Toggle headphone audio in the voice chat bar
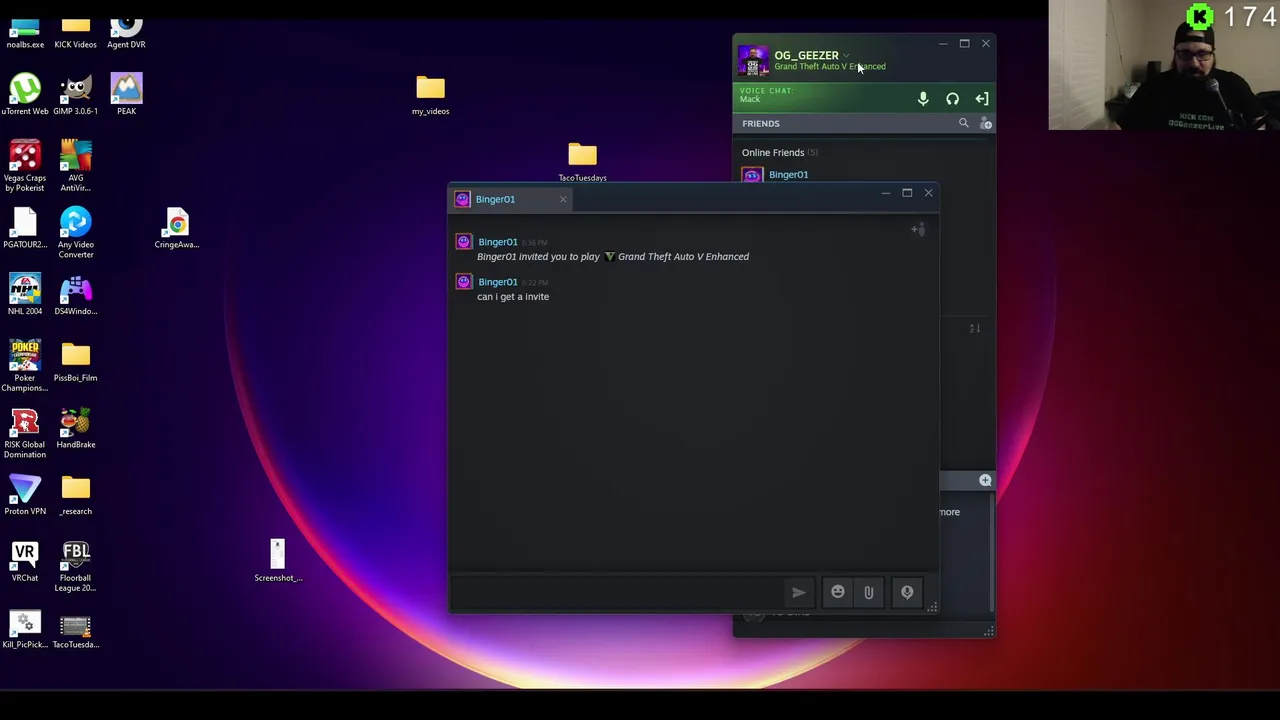The width and height of the screenshot is (1280, 720). 952,99
